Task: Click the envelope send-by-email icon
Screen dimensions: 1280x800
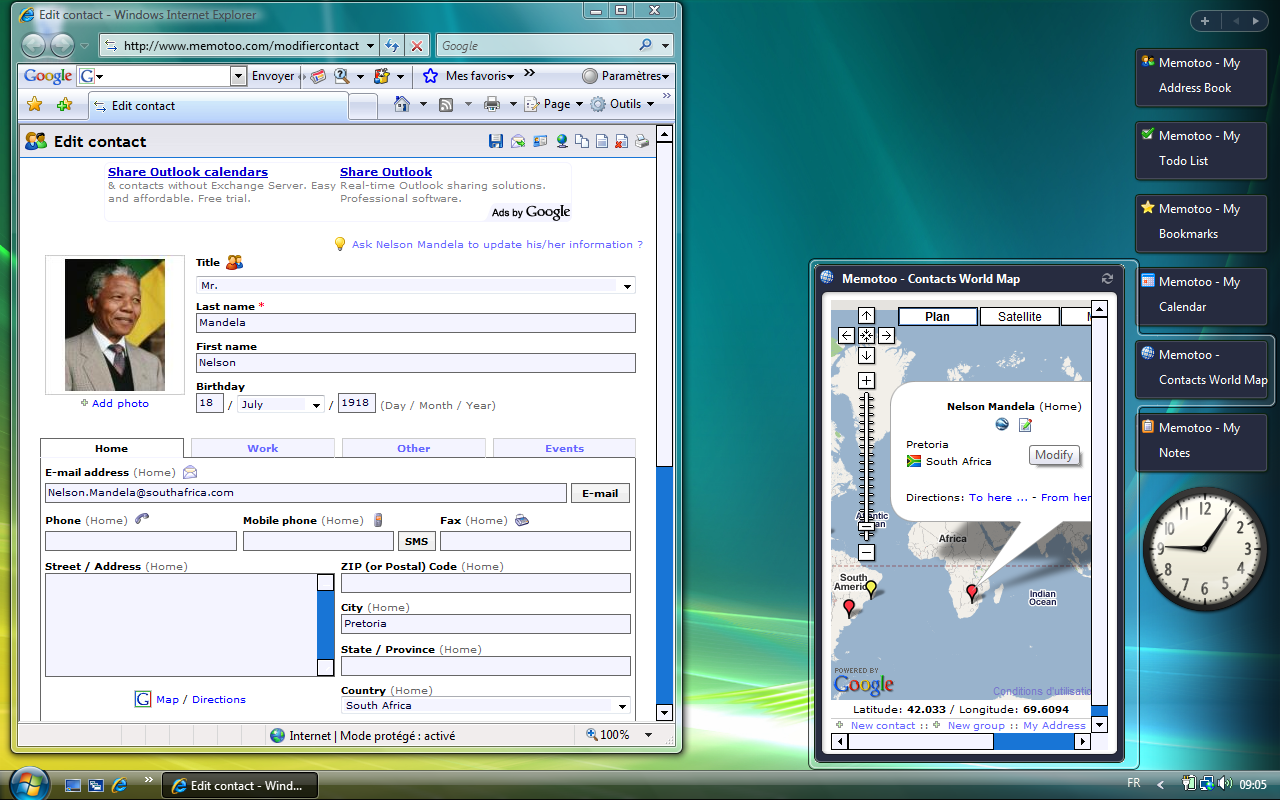Action: click(x=518, y=142)
